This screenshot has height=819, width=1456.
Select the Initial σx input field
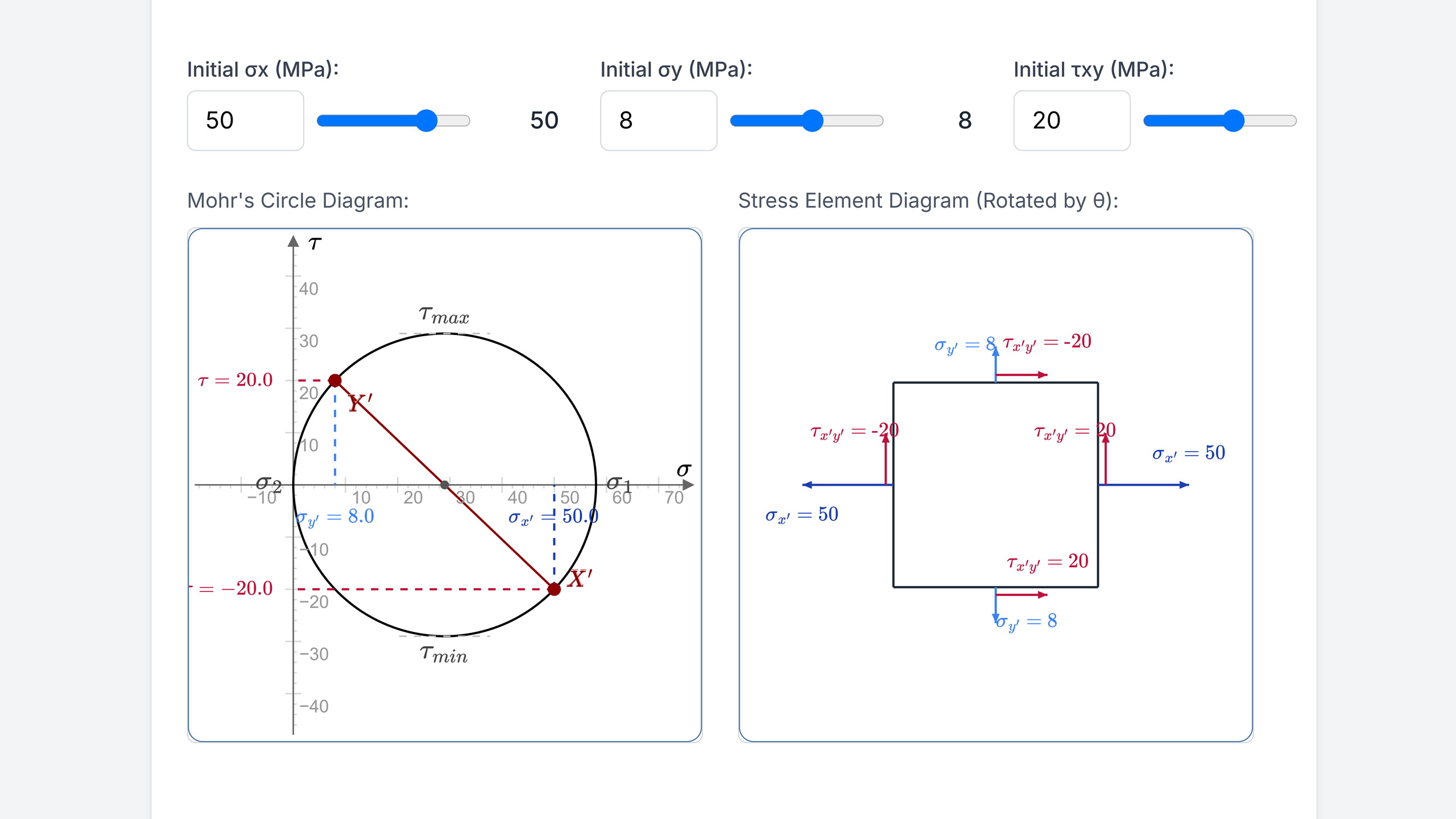[x=245, y=121]
